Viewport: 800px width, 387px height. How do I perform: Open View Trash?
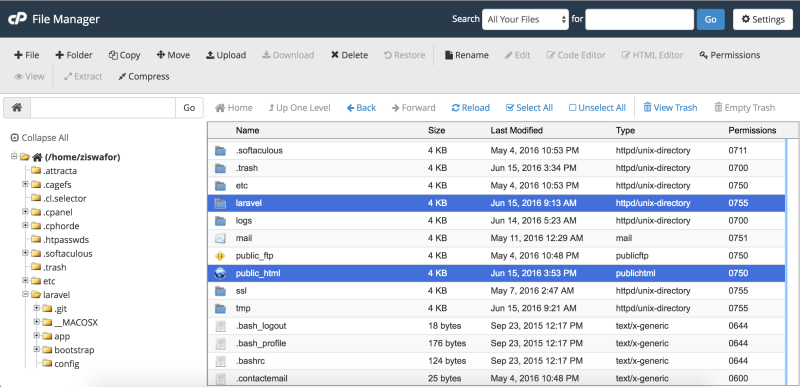point(670,108)
